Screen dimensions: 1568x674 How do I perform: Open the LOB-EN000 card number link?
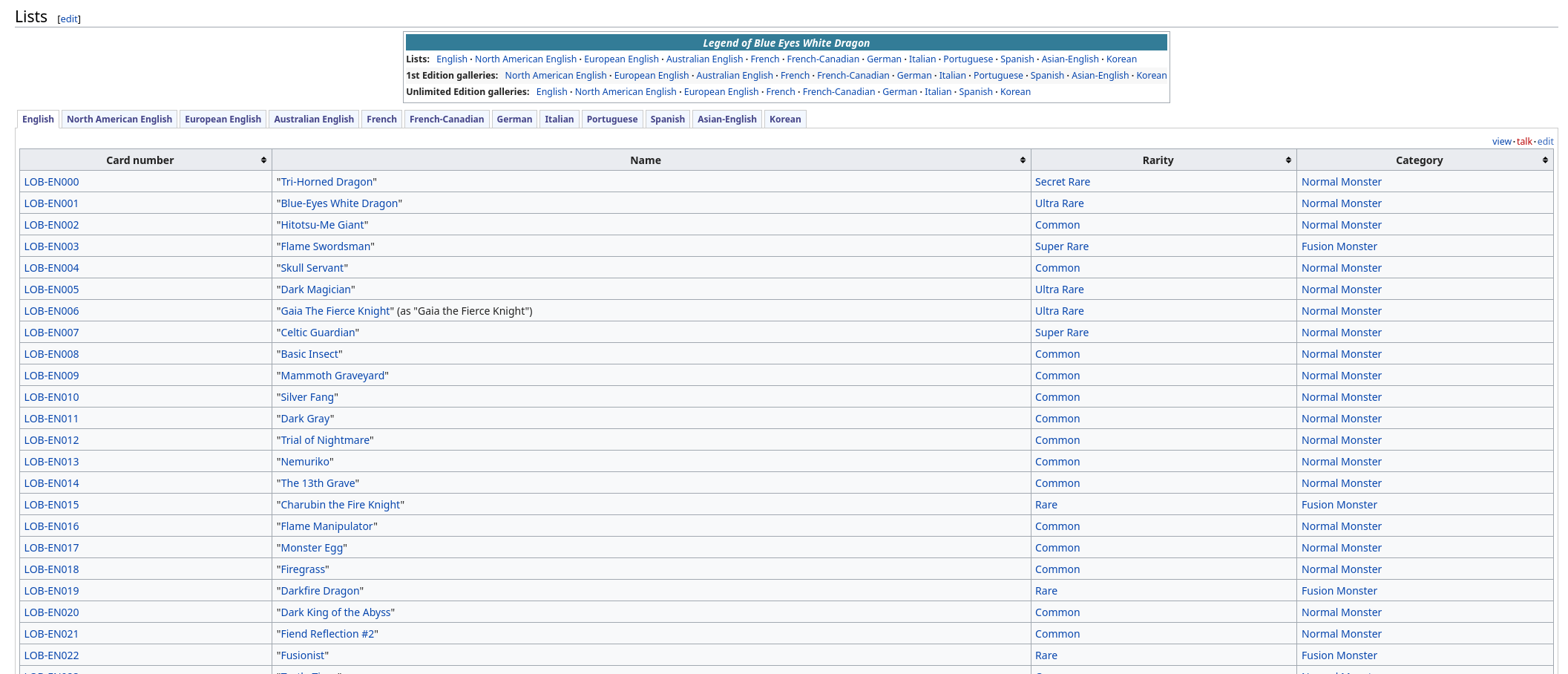pos(51,181)
